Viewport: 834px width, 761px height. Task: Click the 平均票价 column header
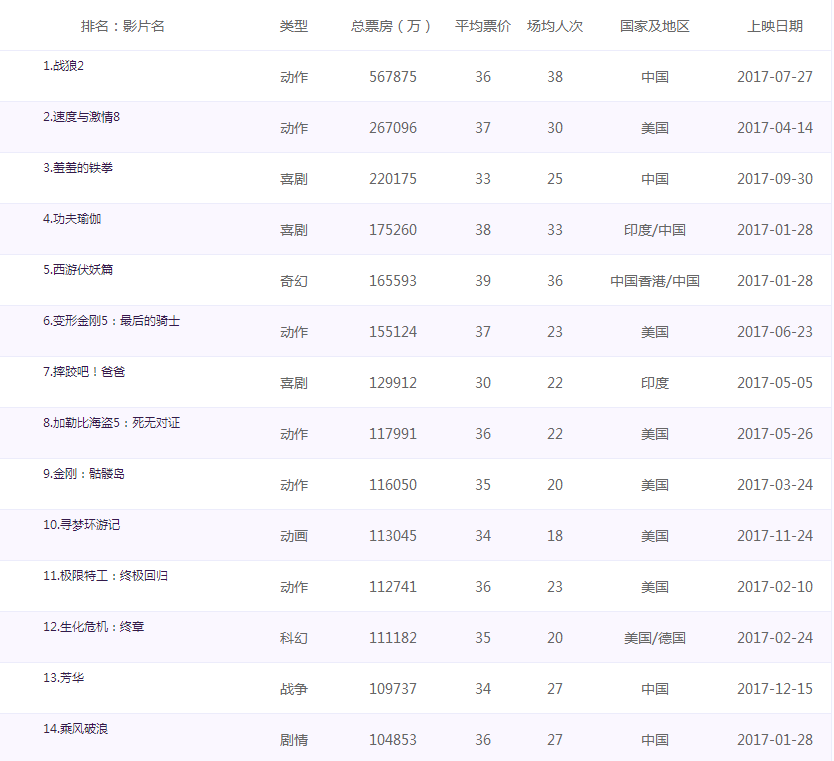(482, 26)
